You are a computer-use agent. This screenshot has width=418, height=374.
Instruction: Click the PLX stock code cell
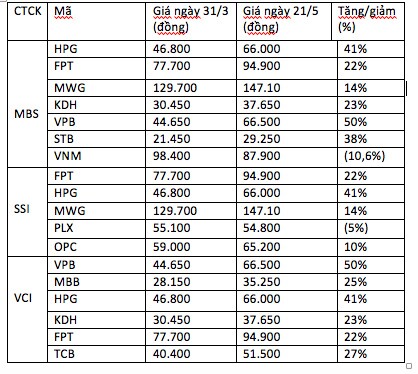[x=96, y=229]
